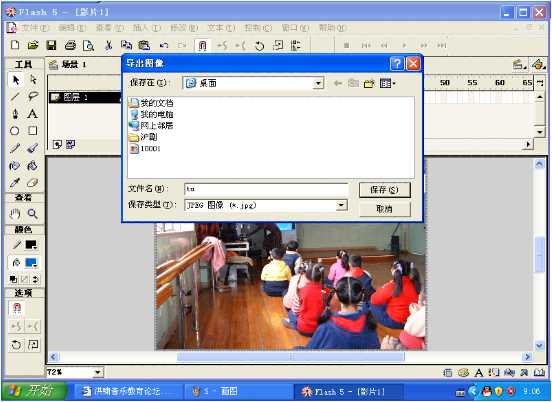
Task: Select the Arrow tool in toolbox
Action: [x=16, y=80]
